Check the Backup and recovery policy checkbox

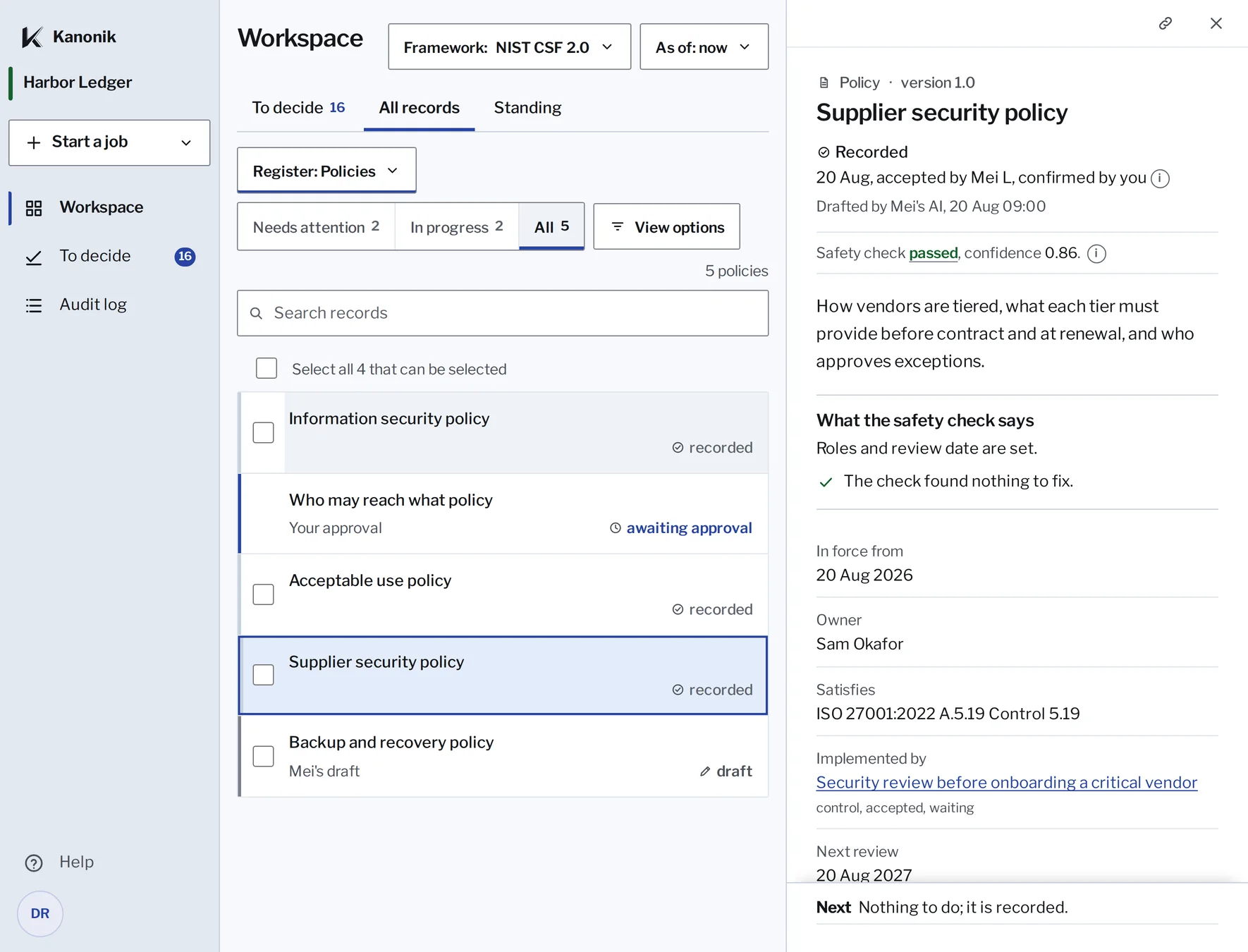pyautogui.click(x=263, y=756)
